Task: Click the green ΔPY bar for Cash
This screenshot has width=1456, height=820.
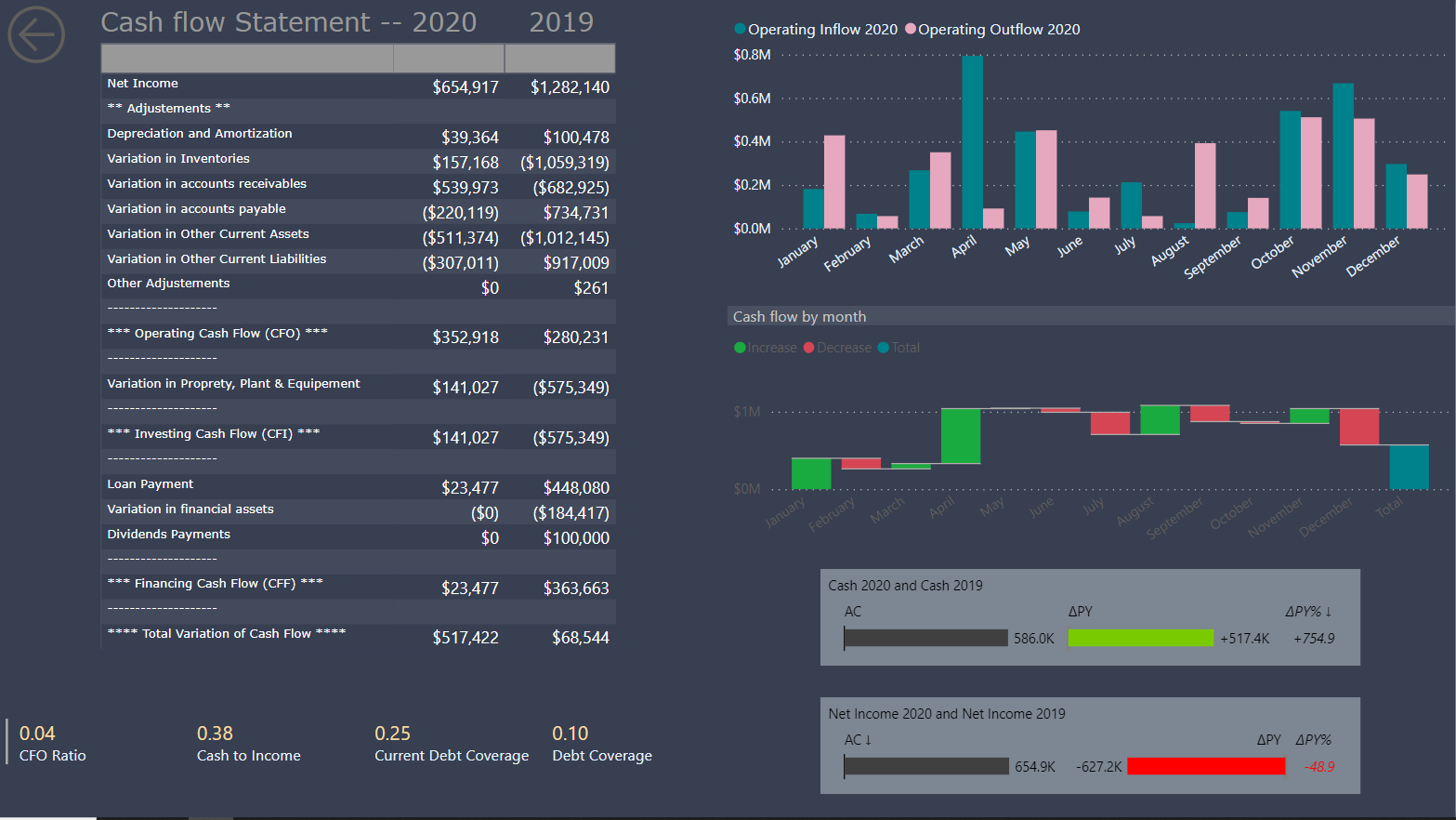Action: coord(1140,638)
